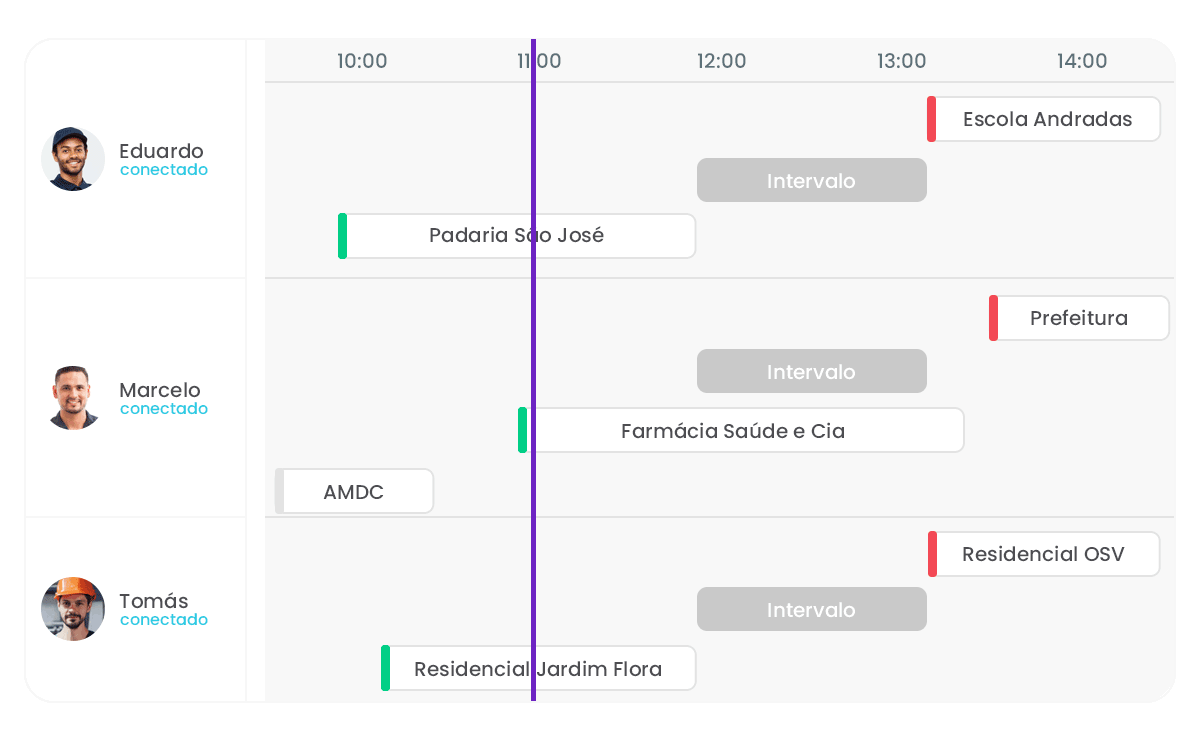
Task: Select the 12:00 time header
Action: [x=722, y=61]
